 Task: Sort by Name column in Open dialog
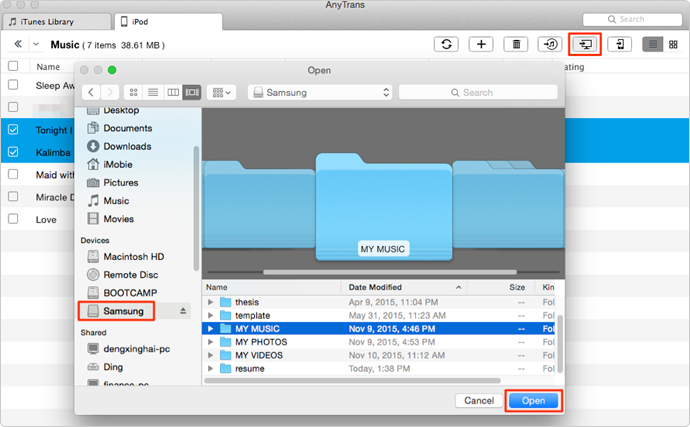(272, 287)
